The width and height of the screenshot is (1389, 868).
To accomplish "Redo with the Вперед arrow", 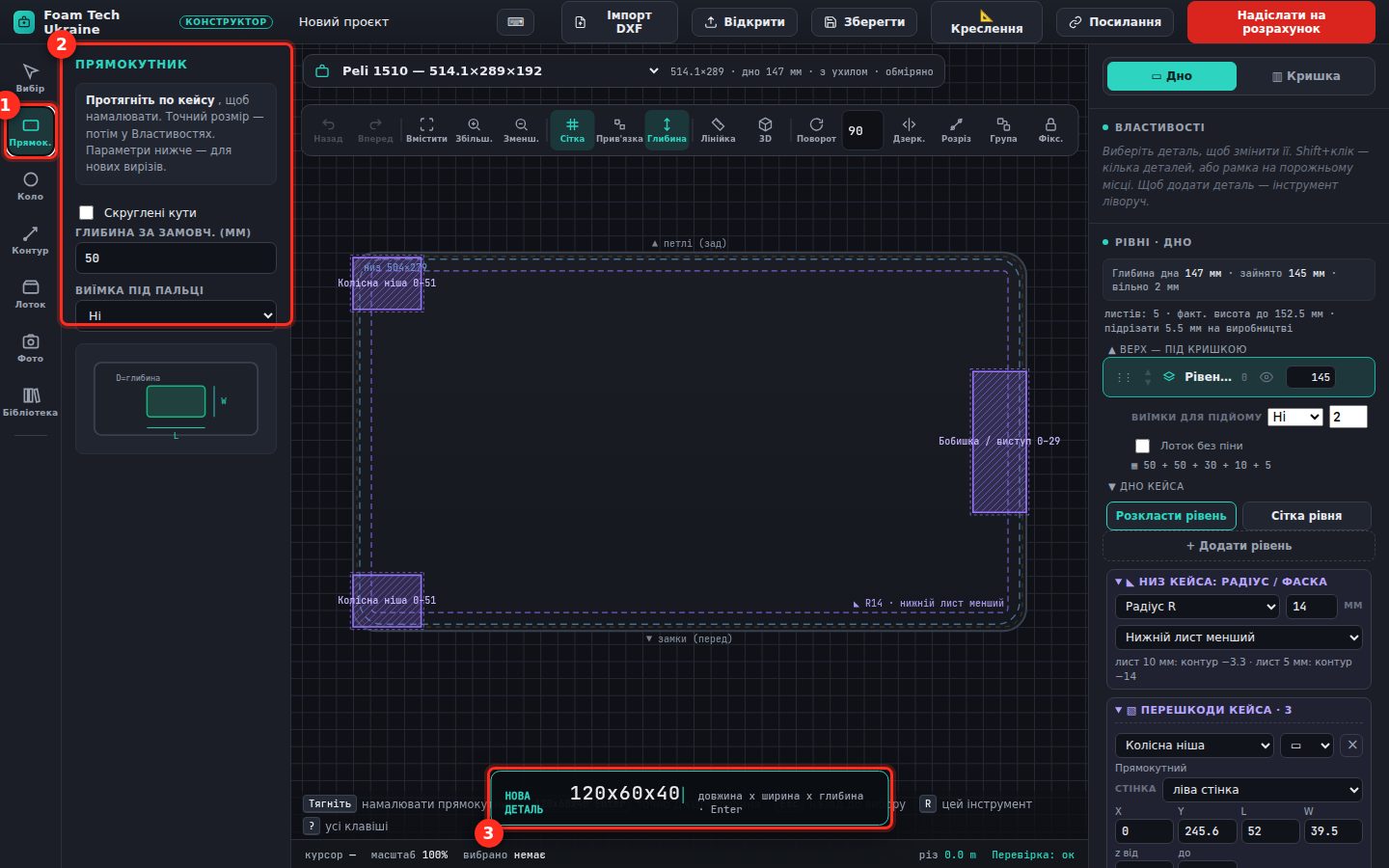I will click(375, 130).
